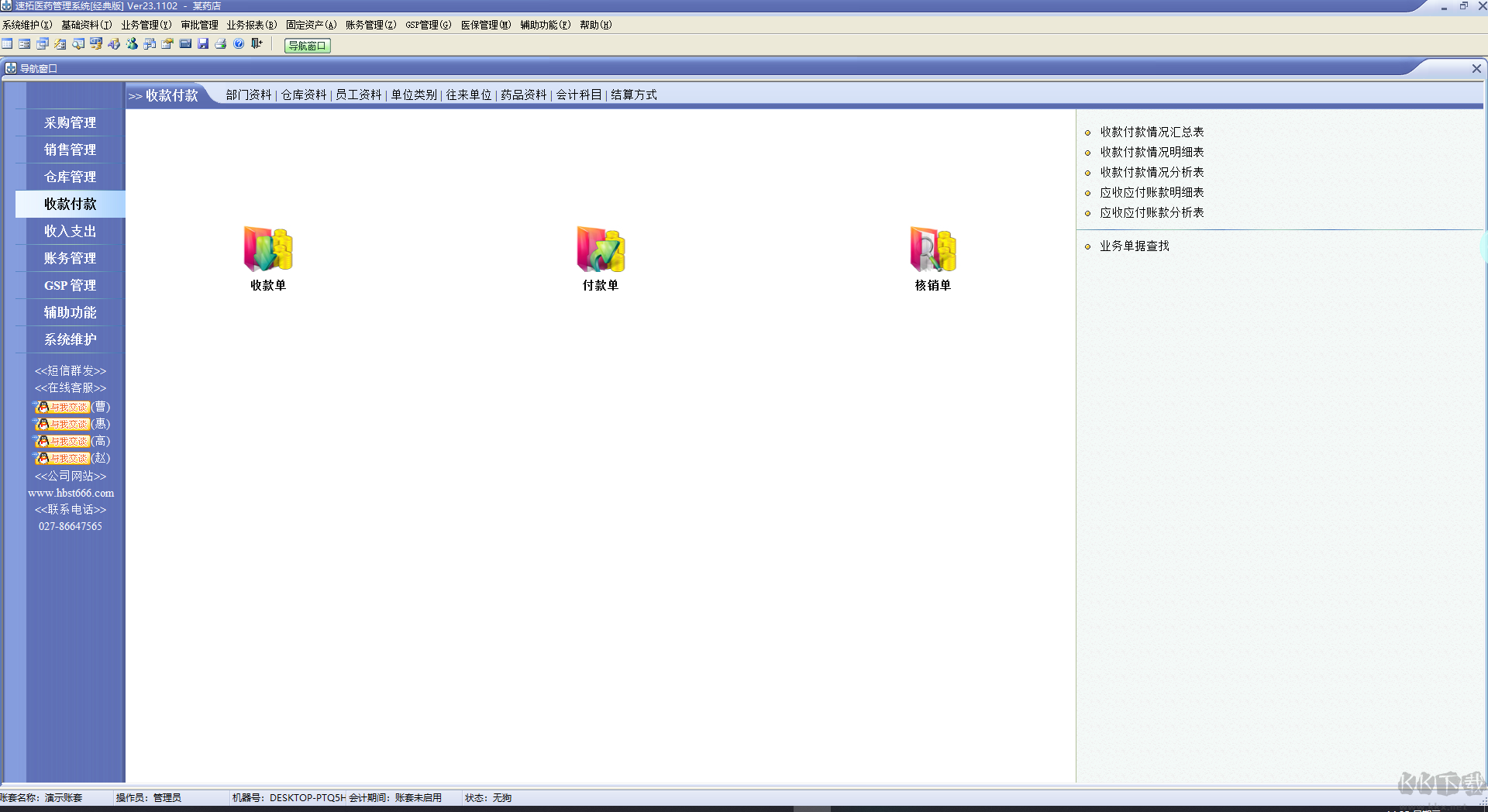Open the 收款单 receipt icon
Screen dimensions: 1488x812
point(268,249)
